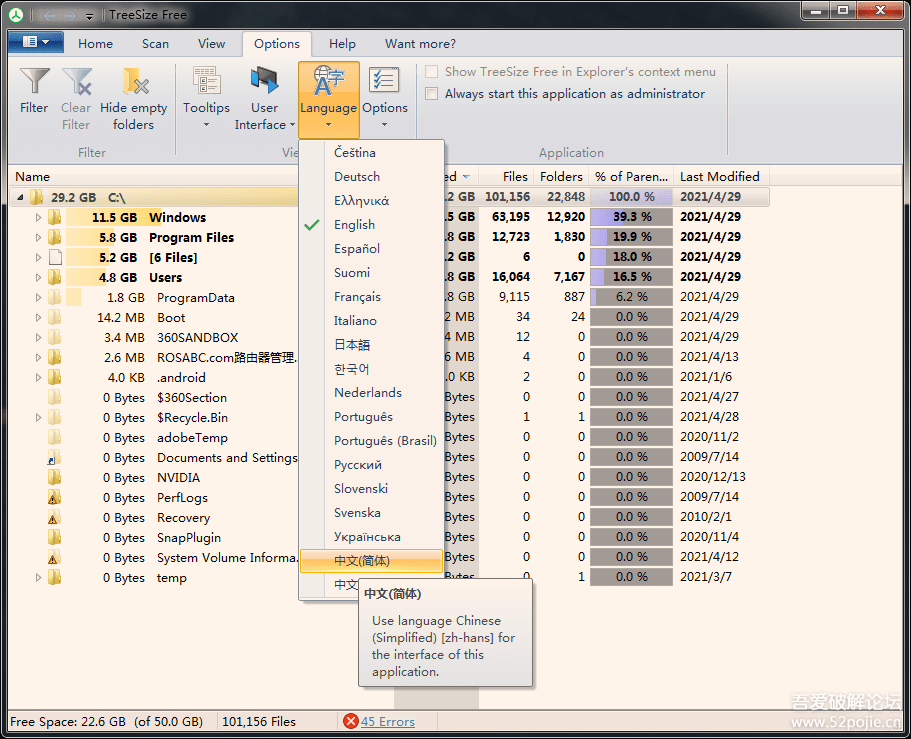
Task: Sort by the Last Modified column header
Action: tap(720, 177)
